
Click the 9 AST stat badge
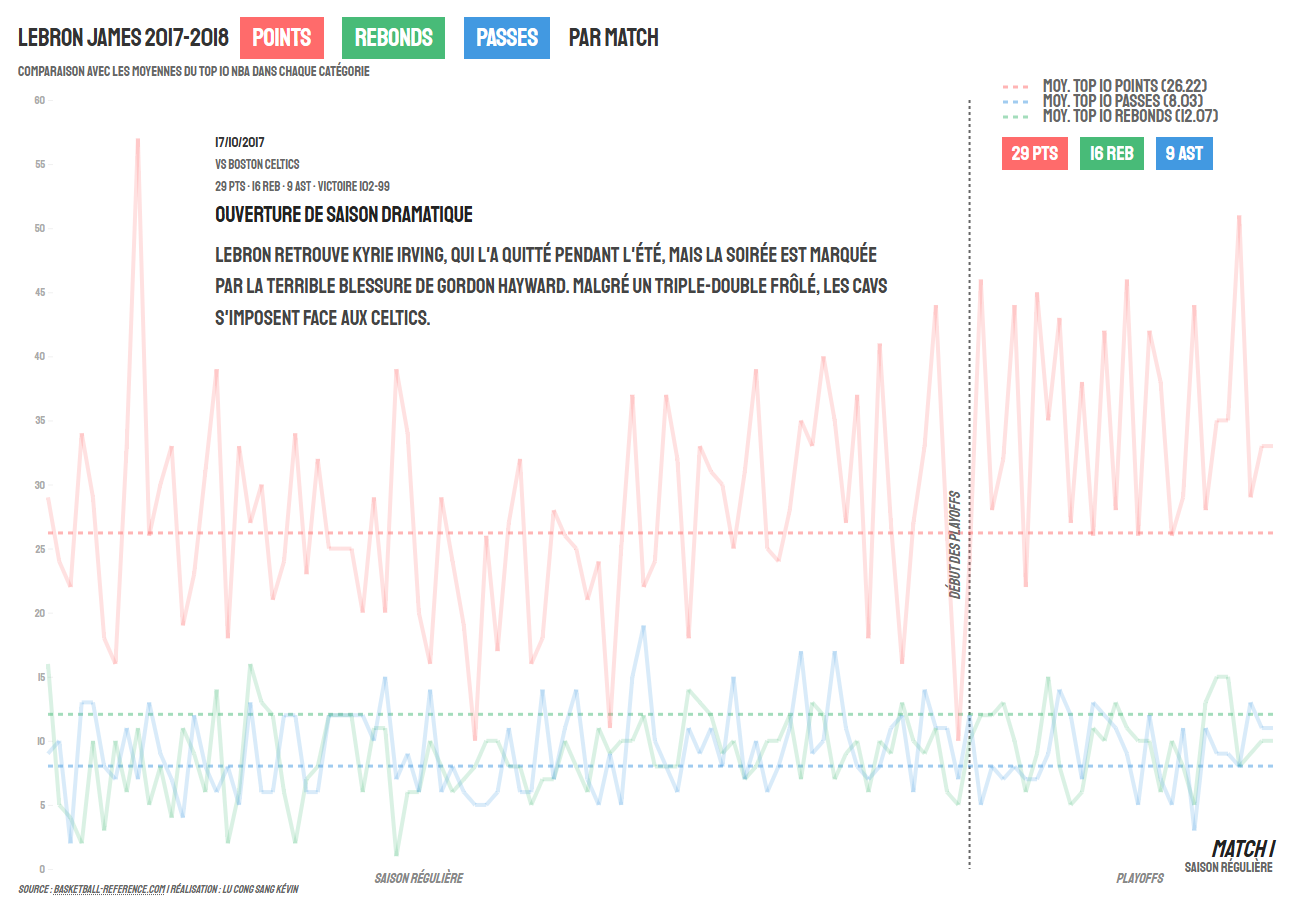coord(1184,153)
